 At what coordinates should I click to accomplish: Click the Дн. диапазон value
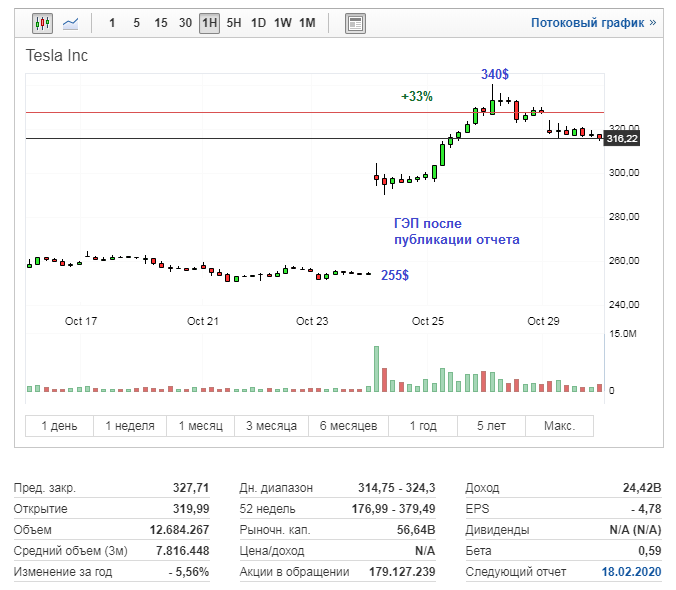(x=397, y=488)
